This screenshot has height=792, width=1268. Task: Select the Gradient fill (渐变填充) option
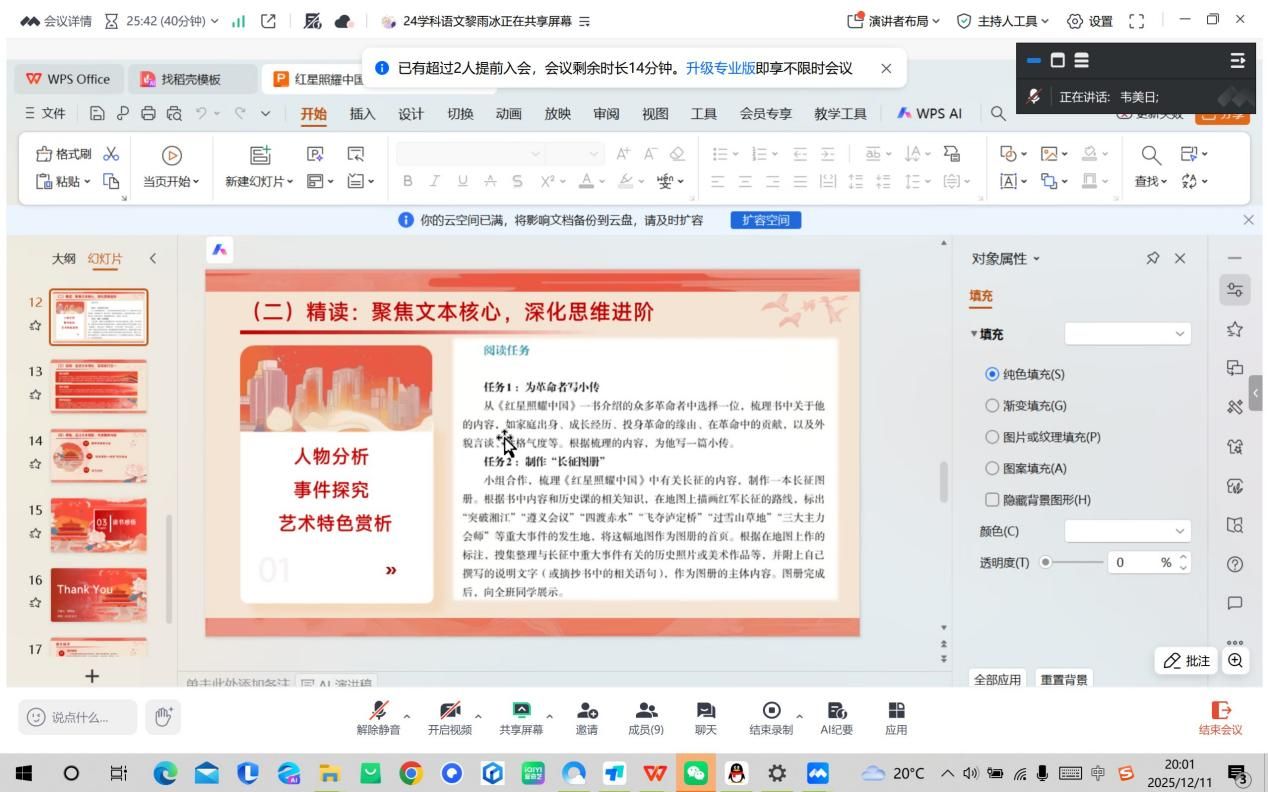(992, 406)
